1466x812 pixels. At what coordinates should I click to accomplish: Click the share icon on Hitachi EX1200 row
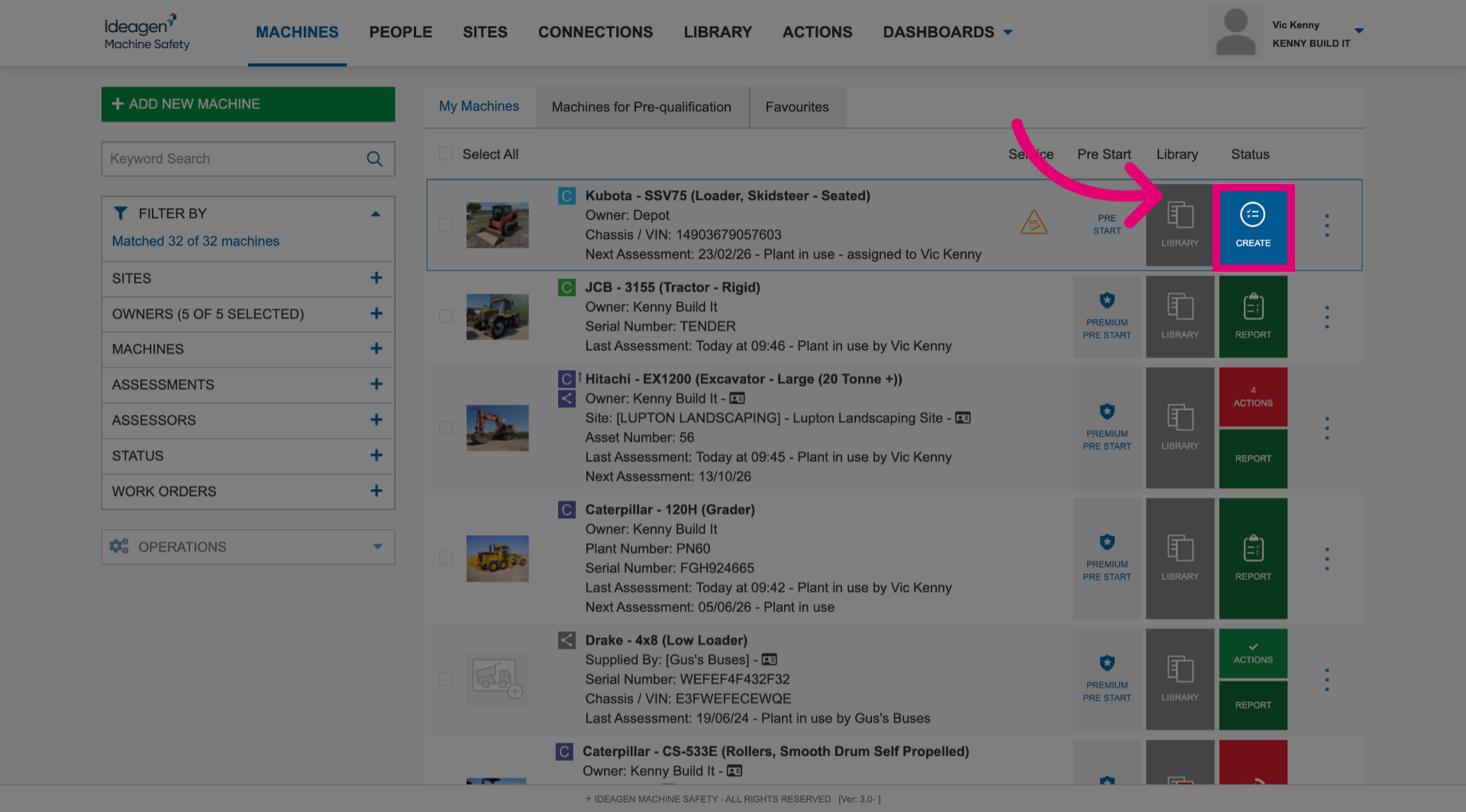(567, 398)
